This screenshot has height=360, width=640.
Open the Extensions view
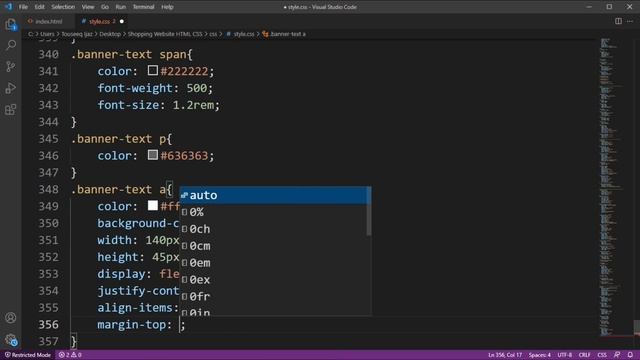[11, 109]
